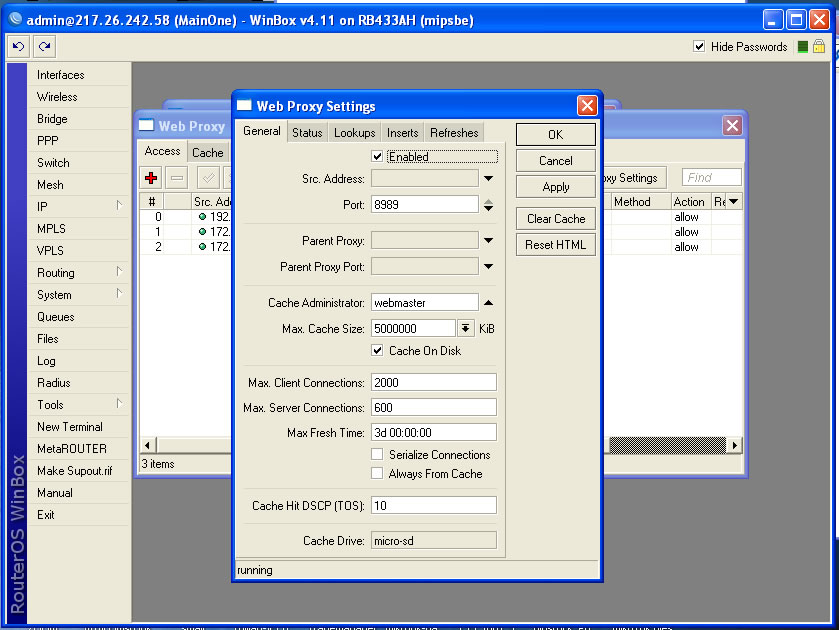Expand the Parent Proxy field arrow
Viewport: 839px width, 630px height.
(489, 240)
